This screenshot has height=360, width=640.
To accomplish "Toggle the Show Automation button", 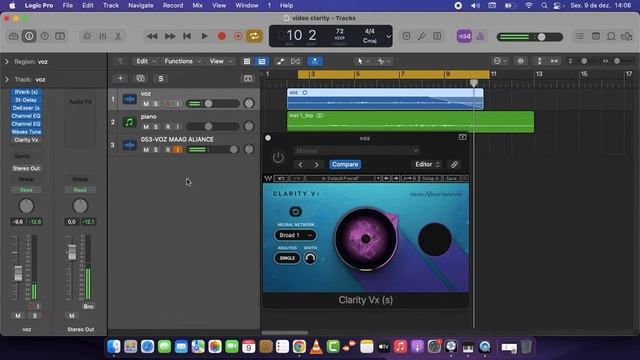I will [280, 61].
